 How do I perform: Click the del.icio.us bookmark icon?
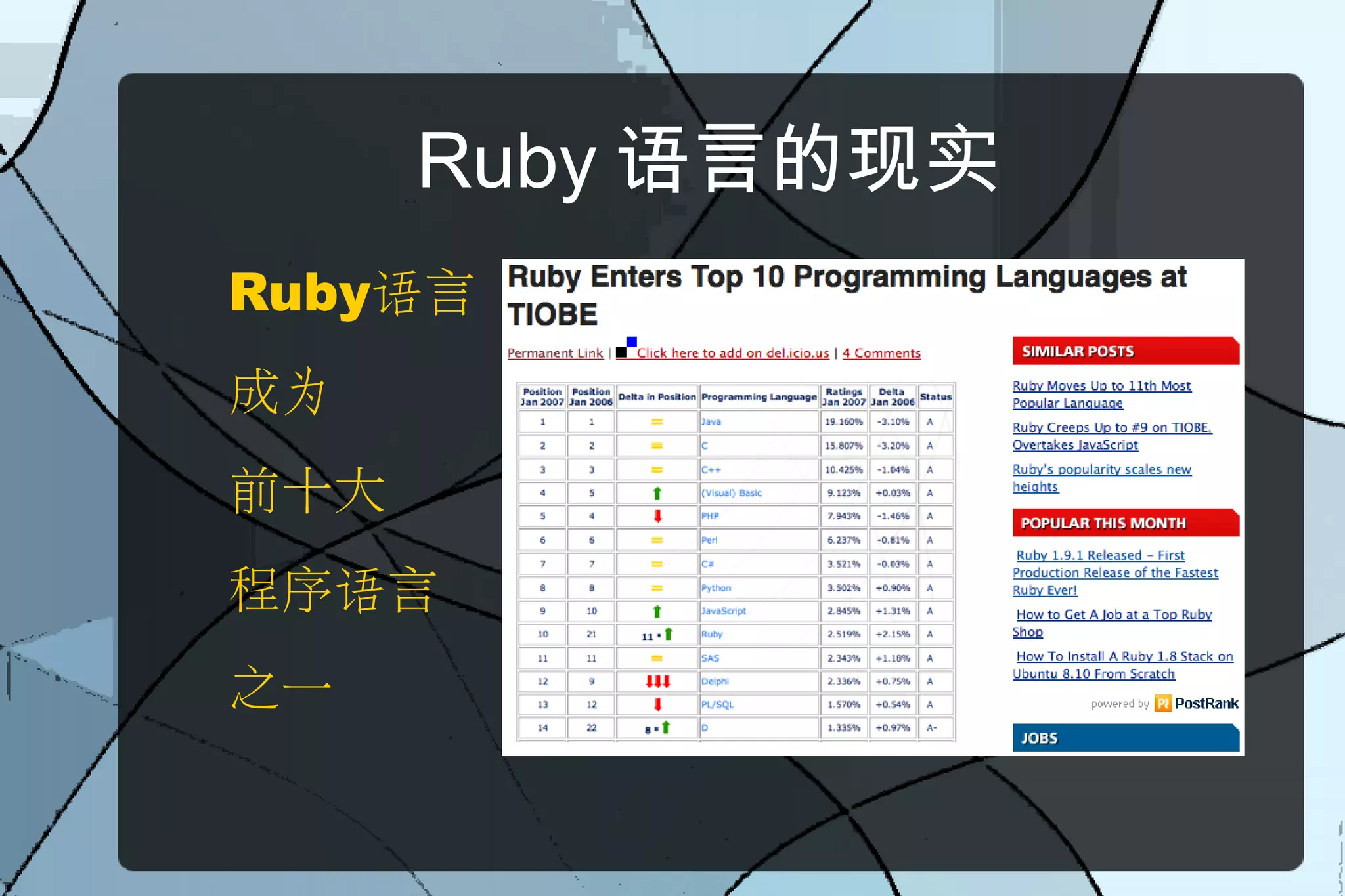(x=626, y=347)
